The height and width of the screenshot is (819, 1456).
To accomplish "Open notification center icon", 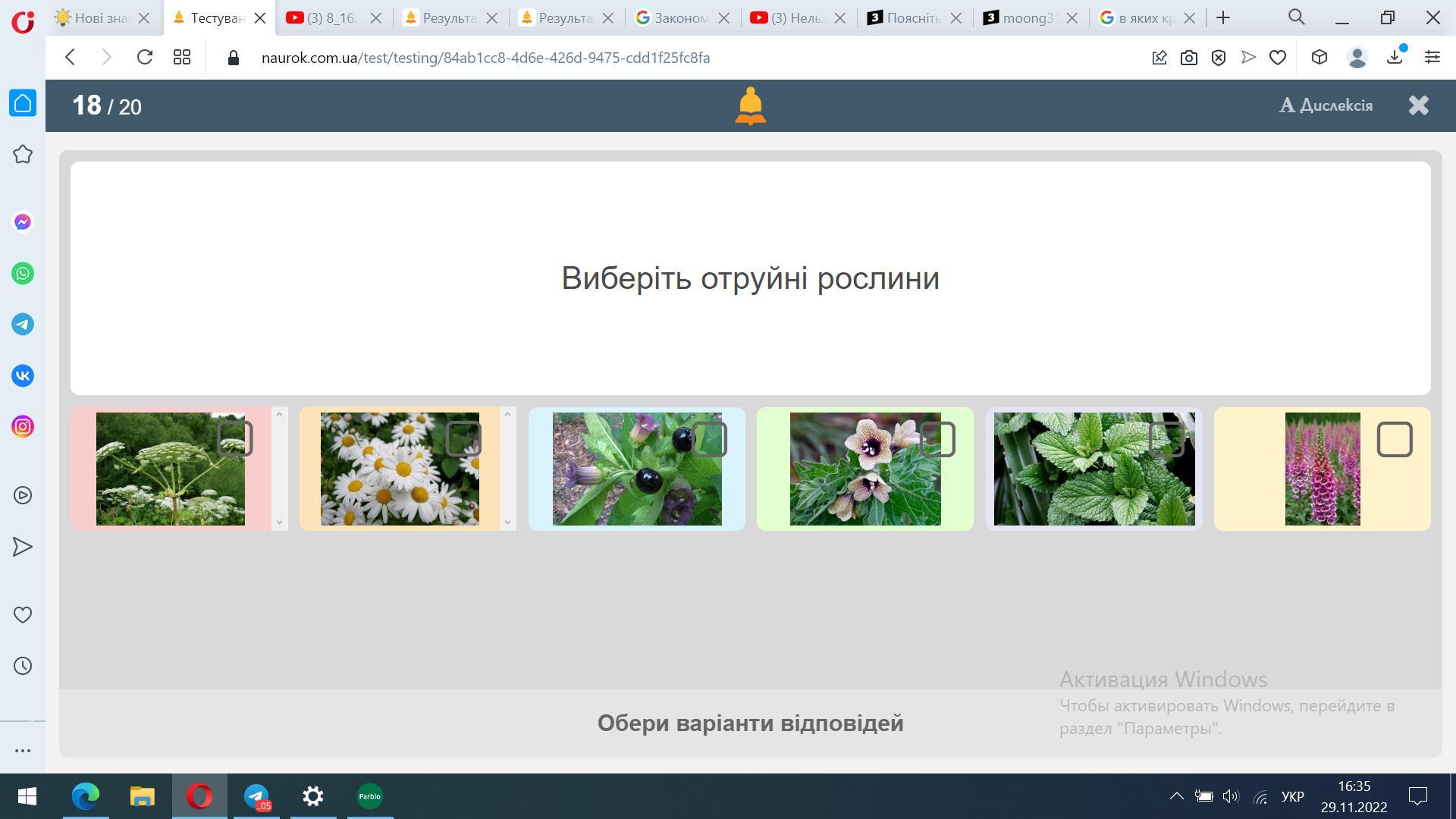I will pos(1418,796).
